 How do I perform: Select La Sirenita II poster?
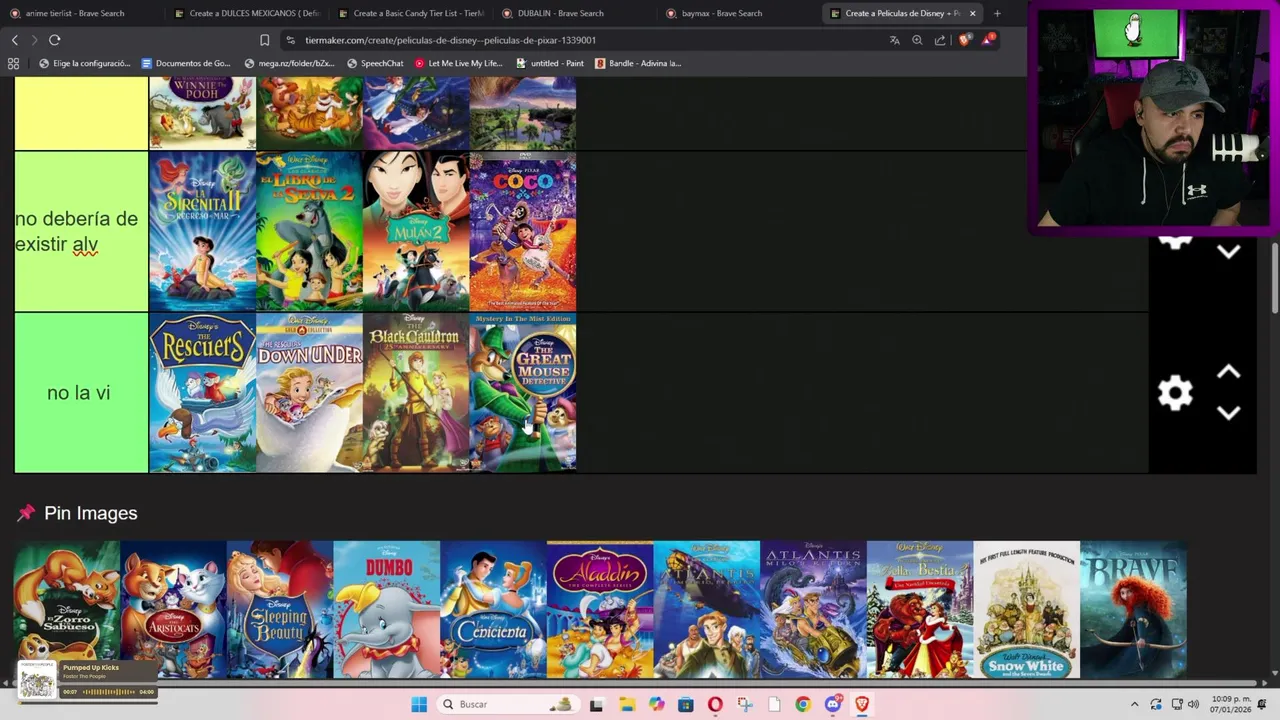203,232
